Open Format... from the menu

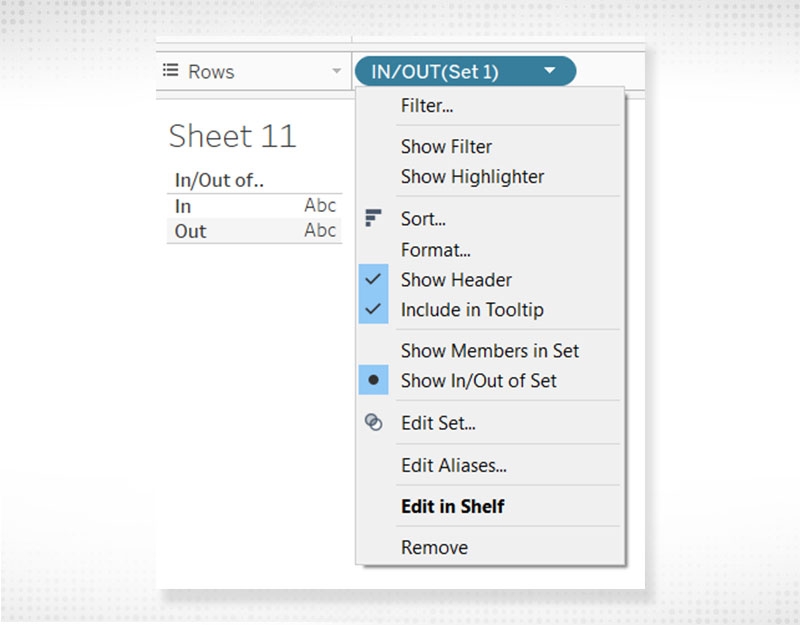435,250
